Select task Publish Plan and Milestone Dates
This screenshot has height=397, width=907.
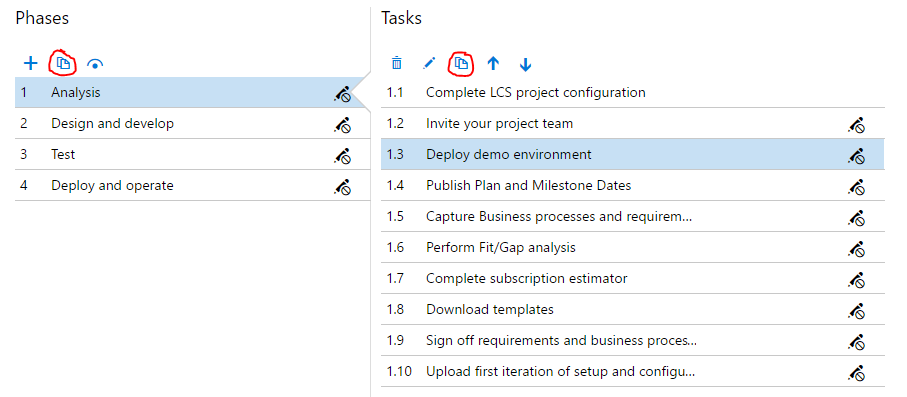(633, 185)
